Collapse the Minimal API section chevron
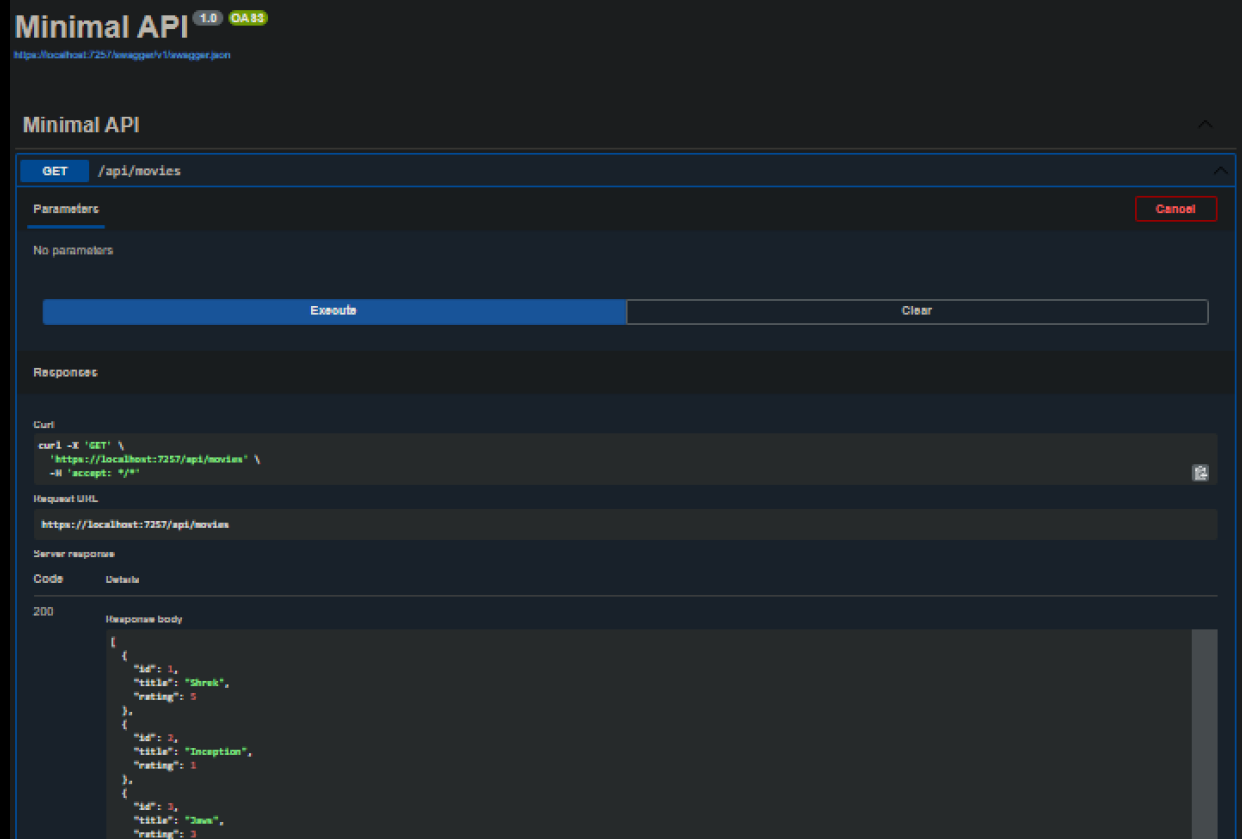This screenshot has width=1242, height=839. (1205, 125)
